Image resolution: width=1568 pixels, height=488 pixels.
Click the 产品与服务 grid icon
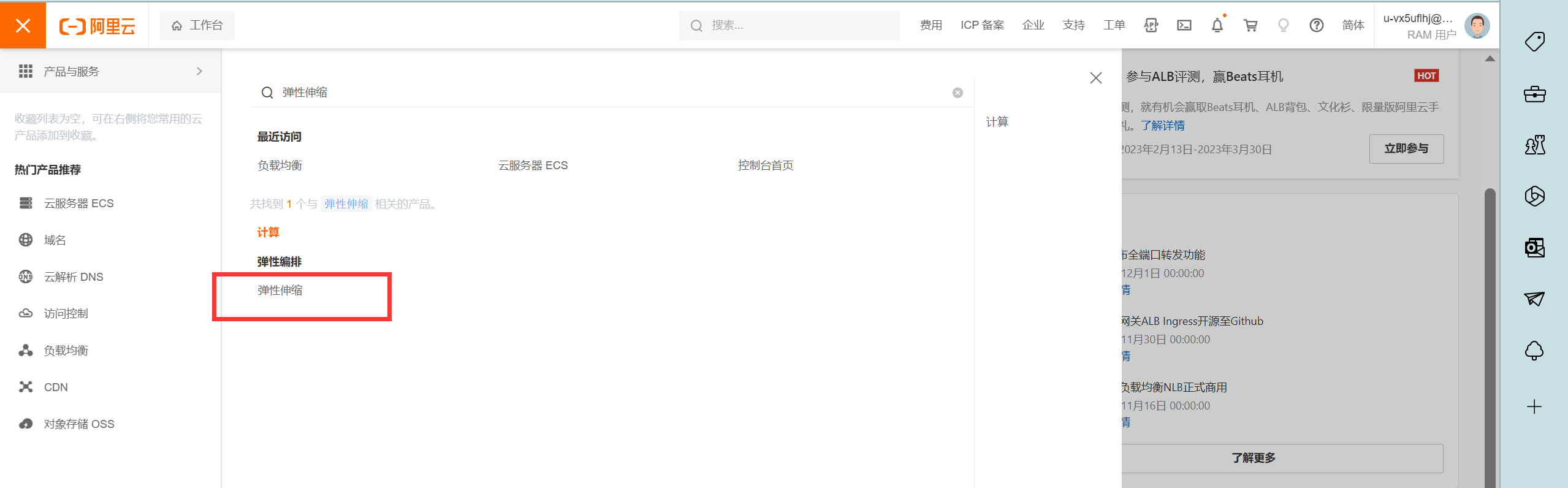(x=26, y=71)
